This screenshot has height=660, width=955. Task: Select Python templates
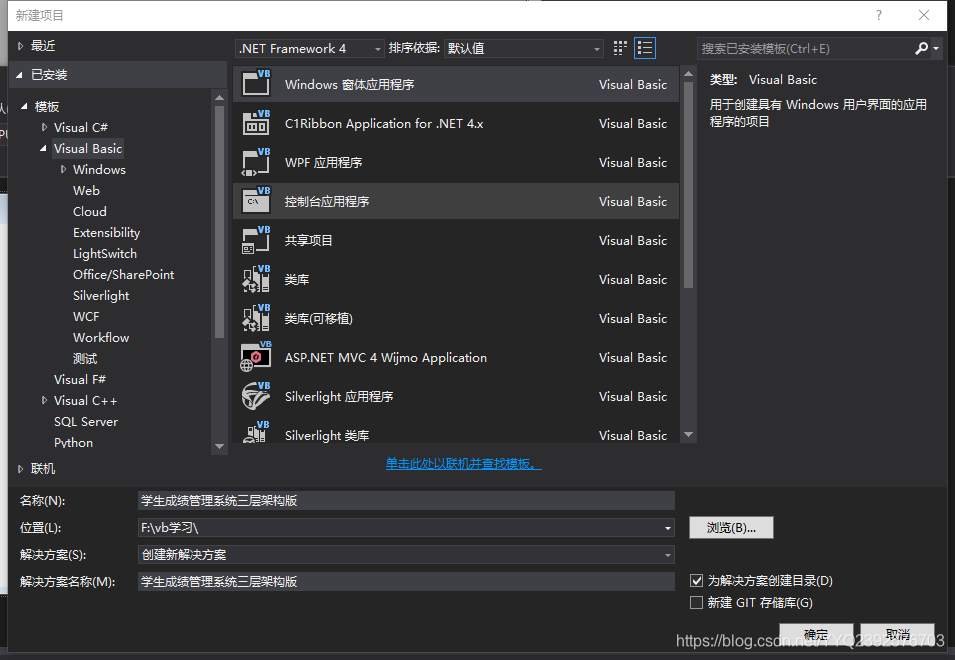[x=74, y=443]
